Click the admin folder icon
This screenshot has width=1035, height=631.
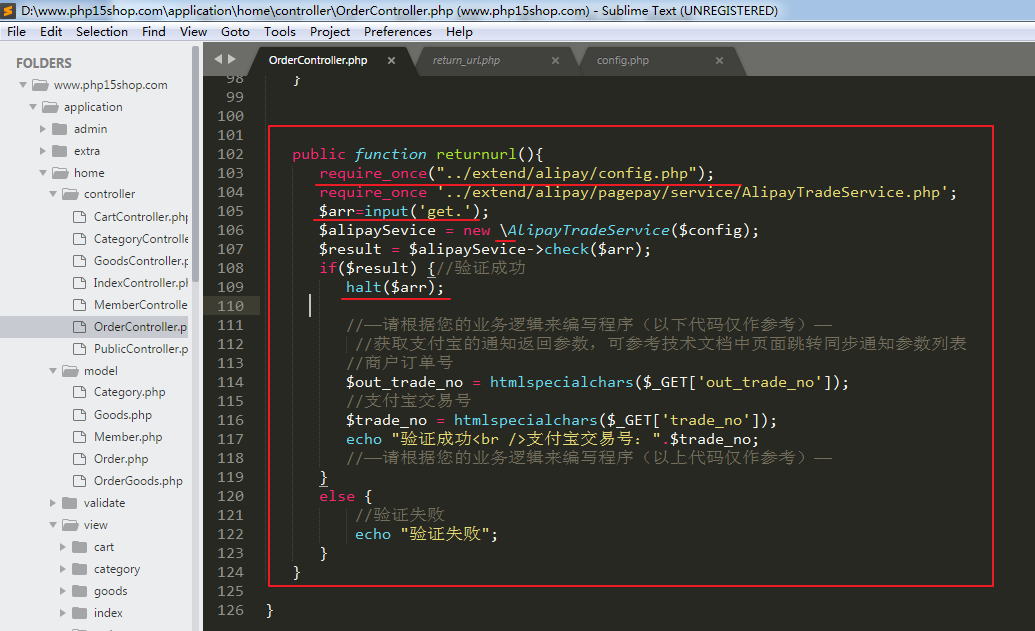60,129
